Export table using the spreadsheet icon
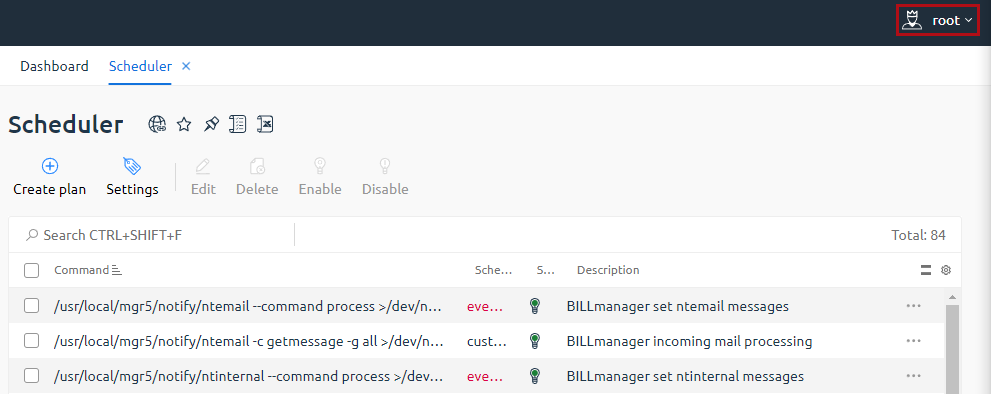The width and height of the screenshot is (991, 394). [265, 124]
